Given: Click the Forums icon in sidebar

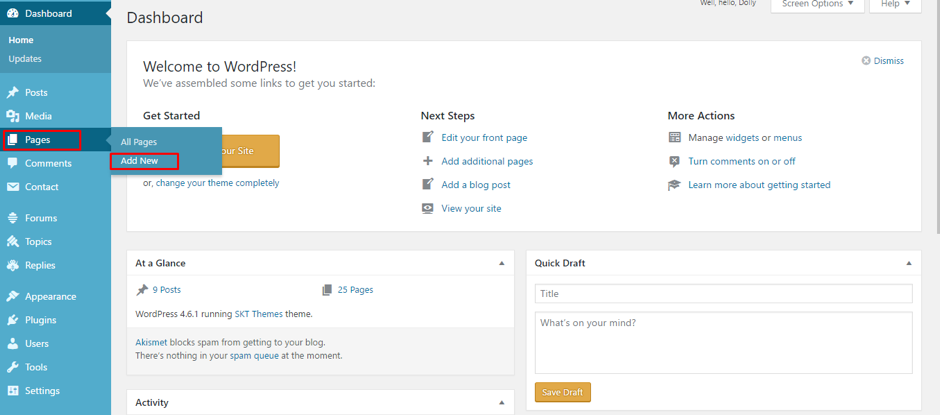Looking at the screenshot, I should pos(13,218).
